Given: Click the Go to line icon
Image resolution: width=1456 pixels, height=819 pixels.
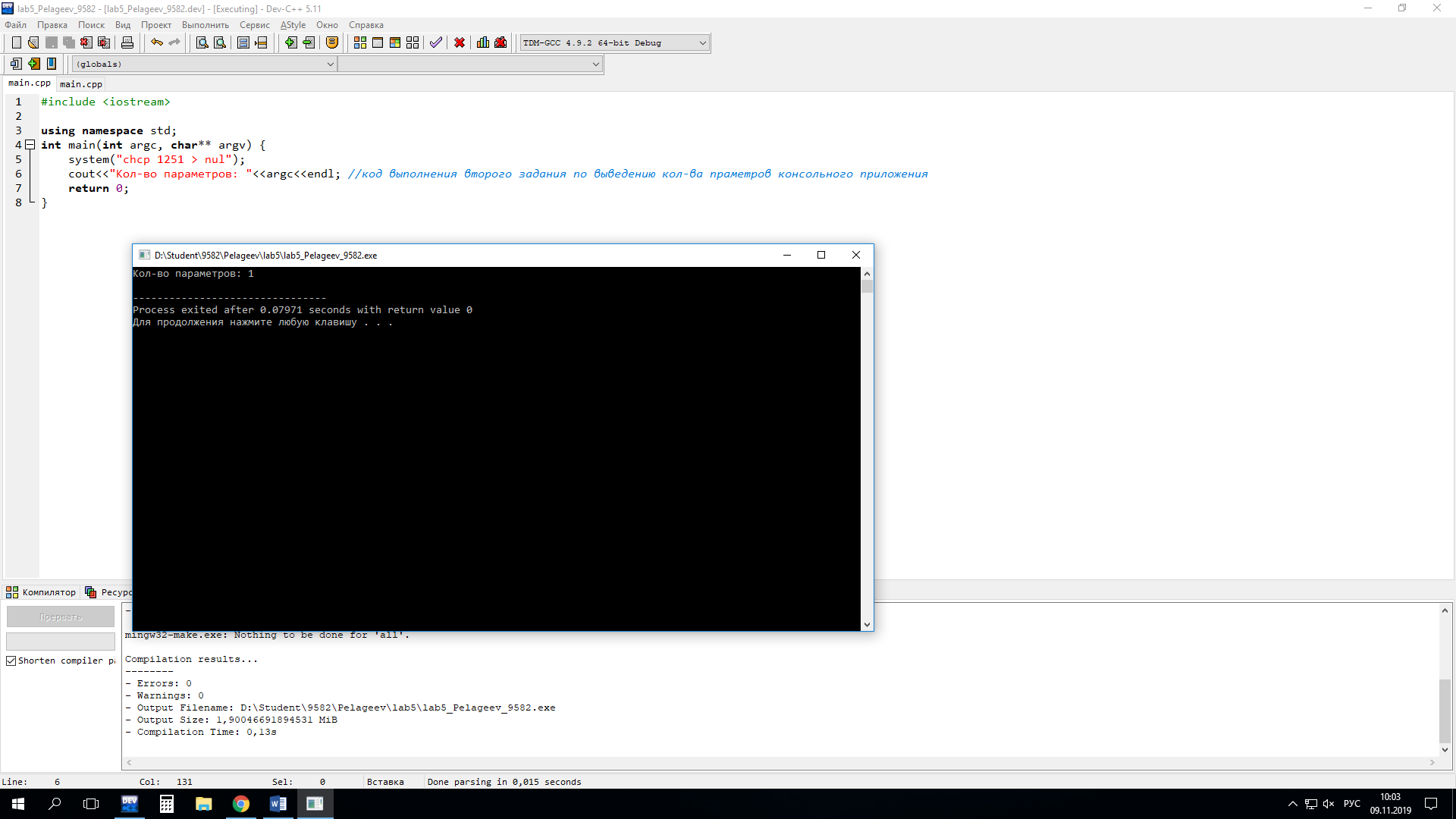Looking at the screenshot, I should (261, 43).
